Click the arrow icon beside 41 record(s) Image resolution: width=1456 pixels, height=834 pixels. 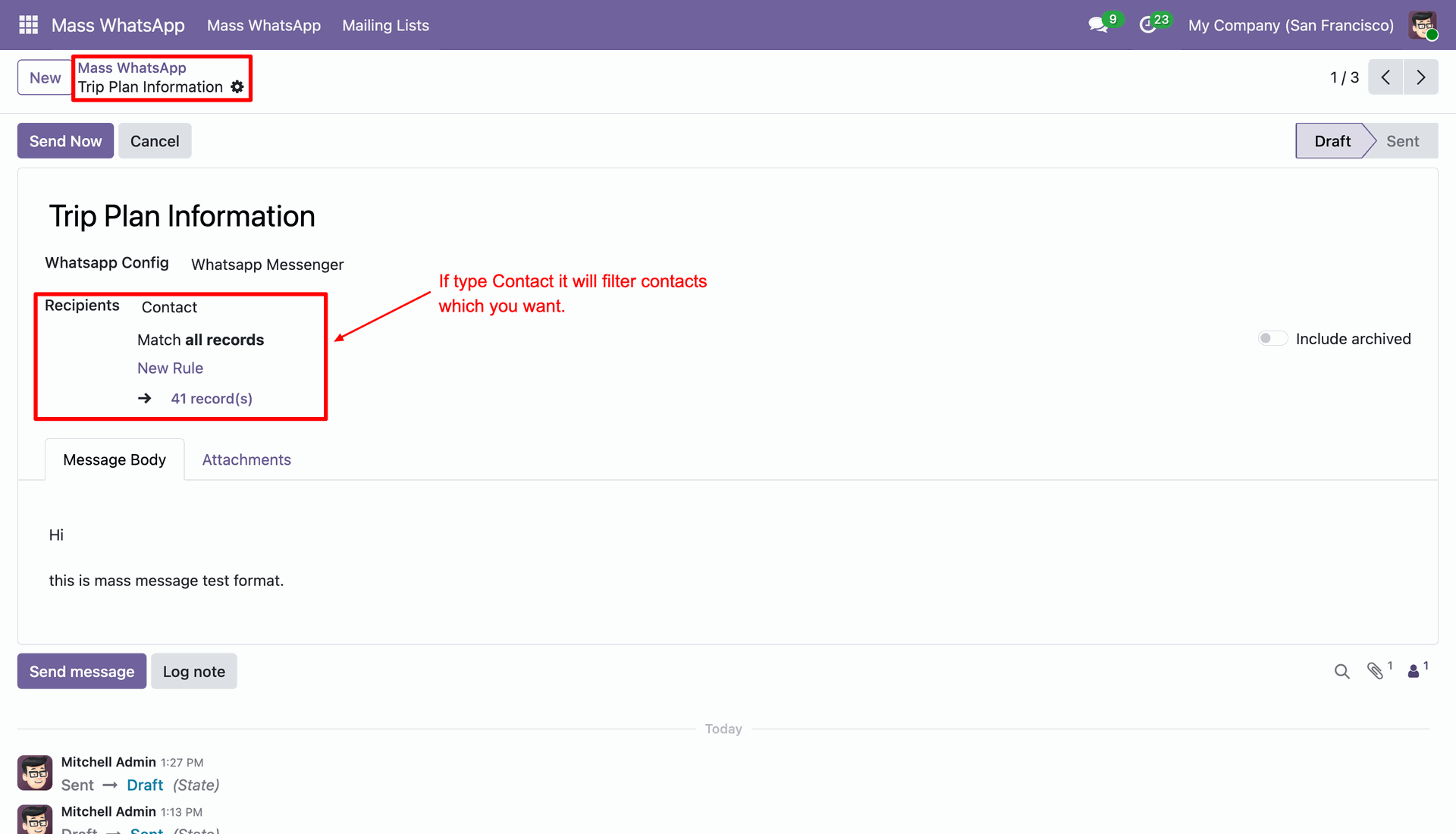[x=145, y=399]
